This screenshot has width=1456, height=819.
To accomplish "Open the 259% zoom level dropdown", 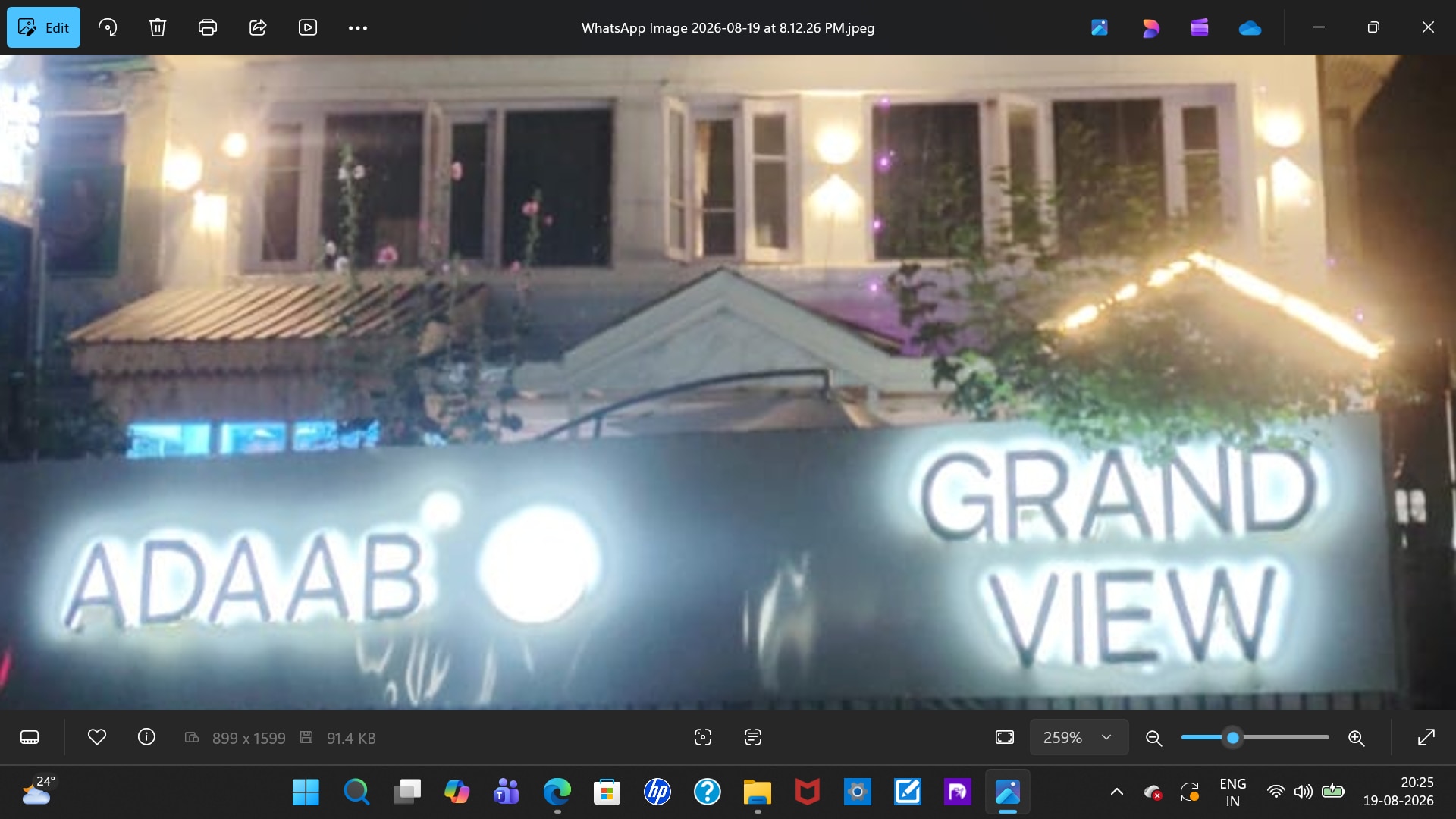I will [x=1078, y=737].
